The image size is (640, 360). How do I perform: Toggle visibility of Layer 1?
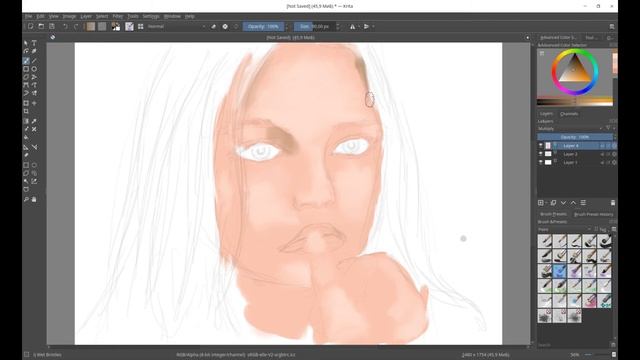point(541,162)
